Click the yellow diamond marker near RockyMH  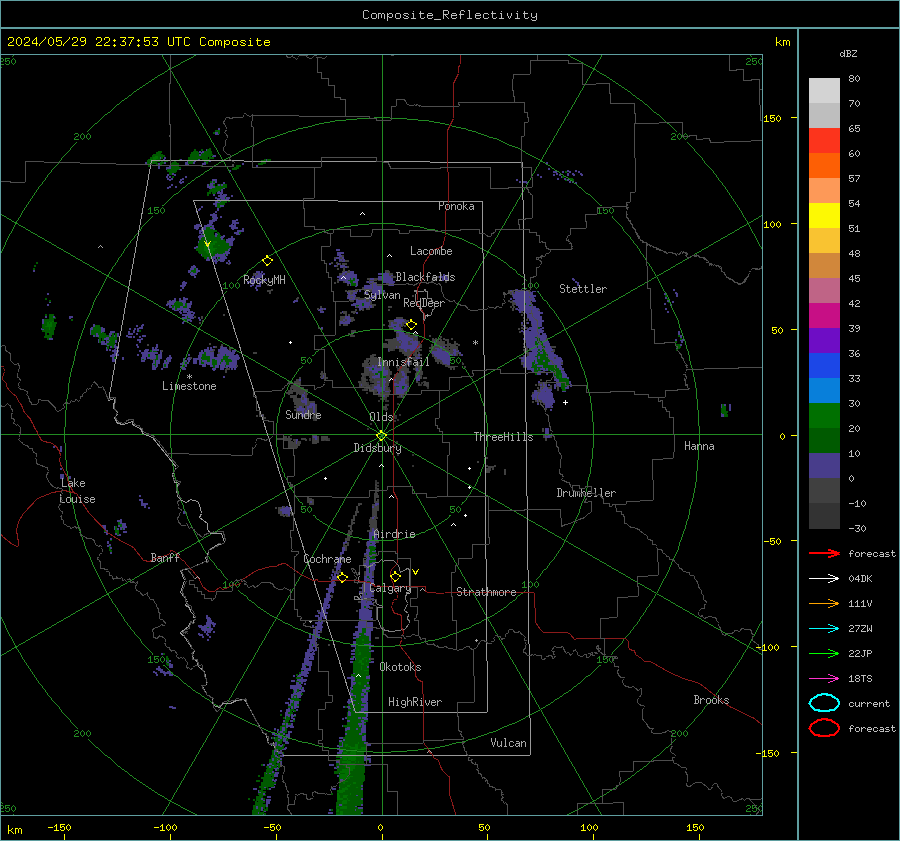point(267,261)
